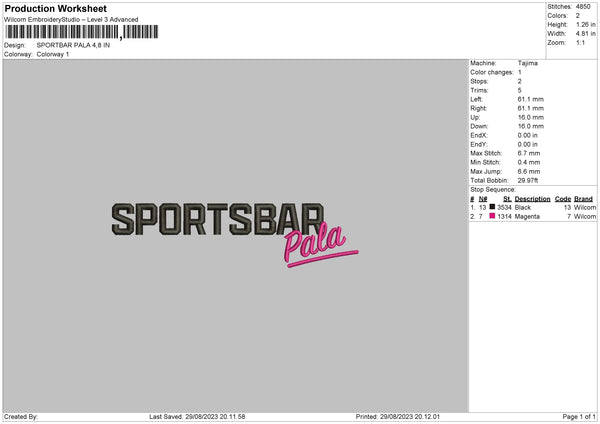Click the EndY value "0.00 in"
Viewport: 600px width, 424px height.
click(x=528, y=145)
